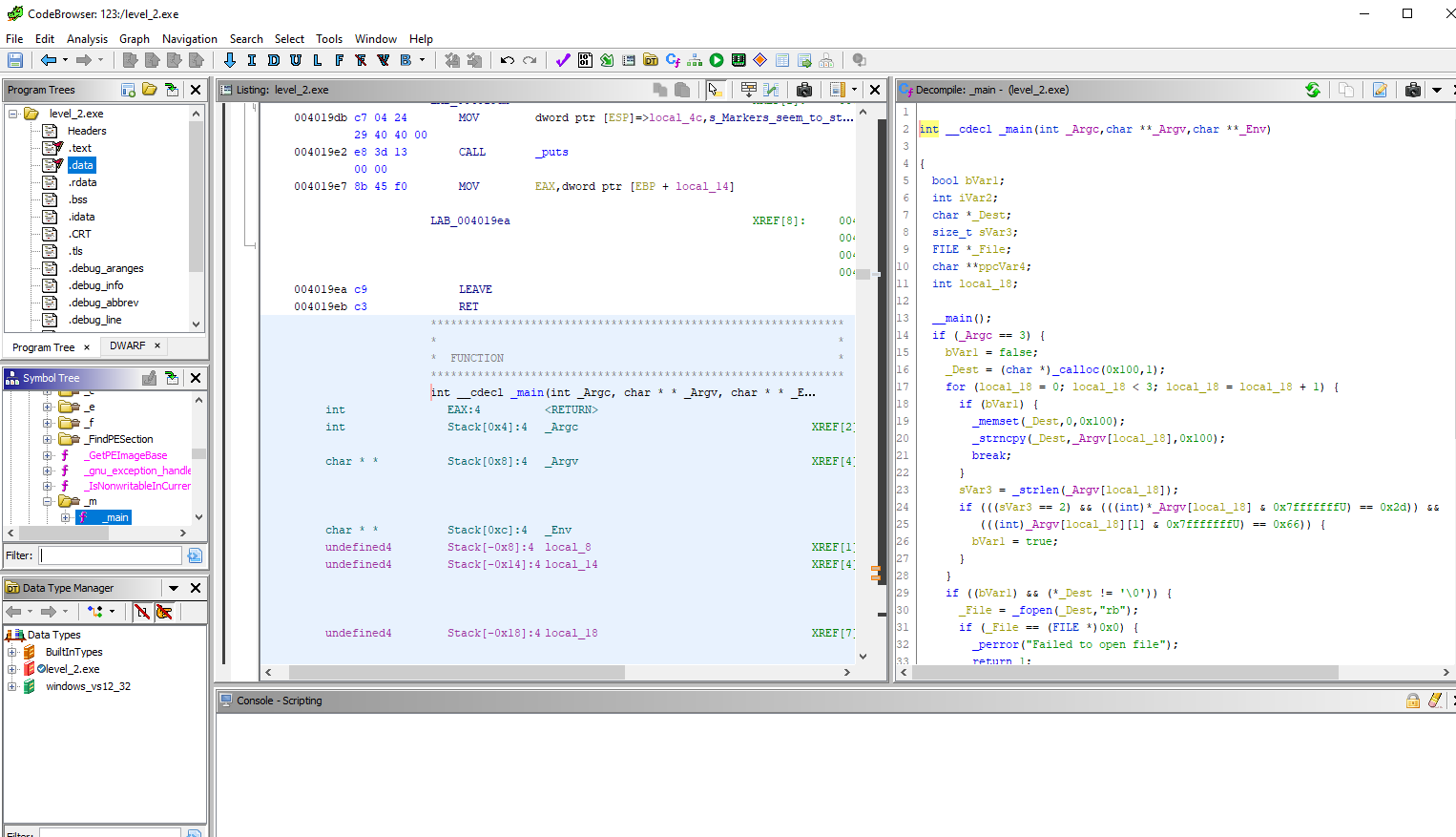Go back using the blue left arrow
The width and height of the screenshot is (1456, 837).
48,60
